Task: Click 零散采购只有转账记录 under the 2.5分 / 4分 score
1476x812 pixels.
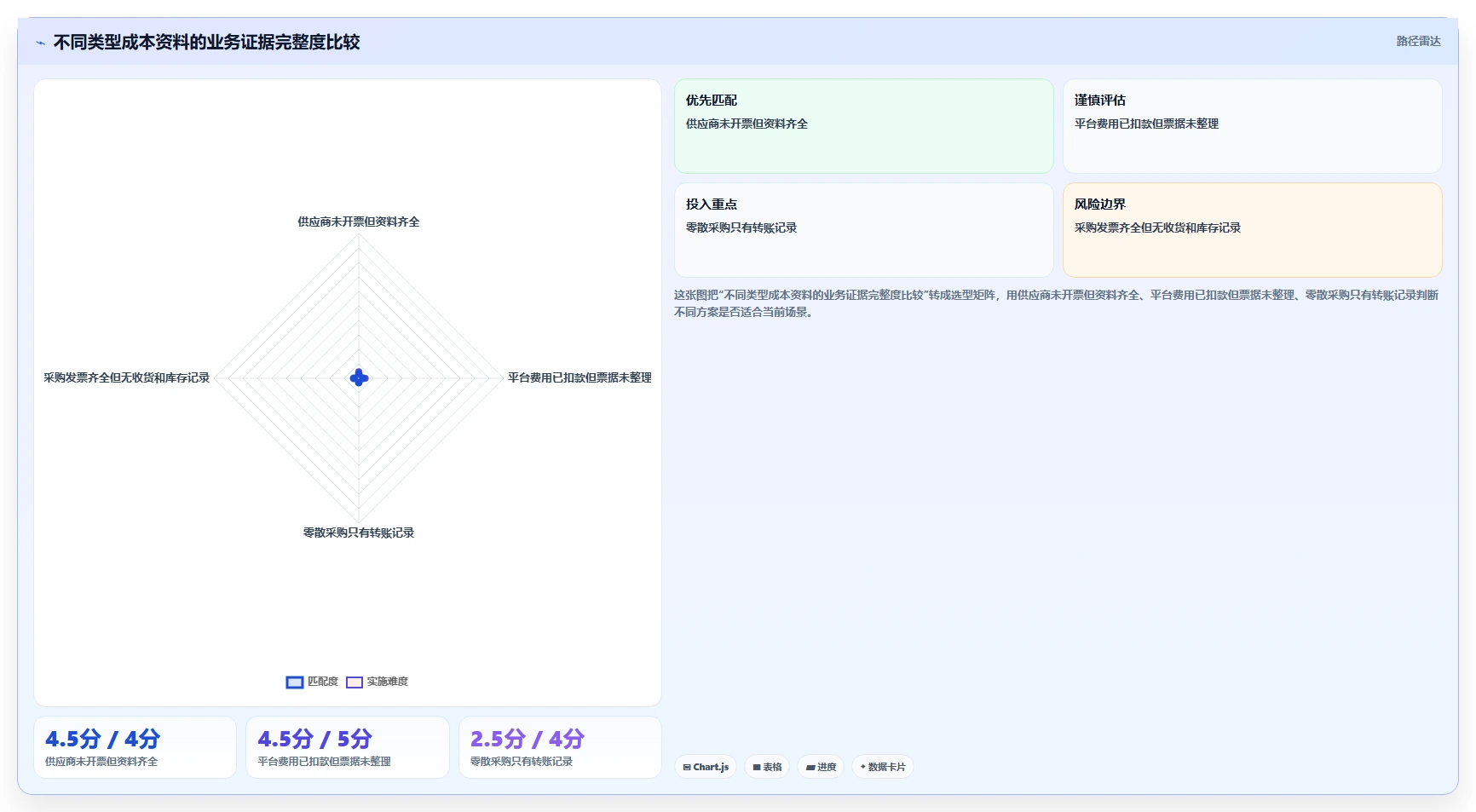Action: coord(522,762)
